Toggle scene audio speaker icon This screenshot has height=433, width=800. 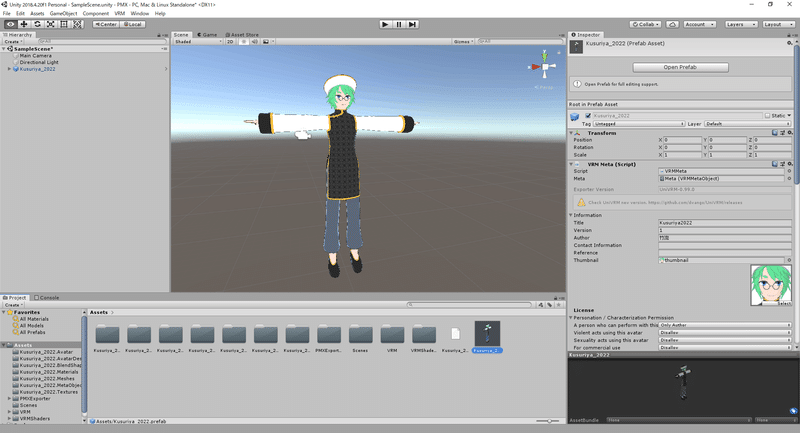point(255,41)
